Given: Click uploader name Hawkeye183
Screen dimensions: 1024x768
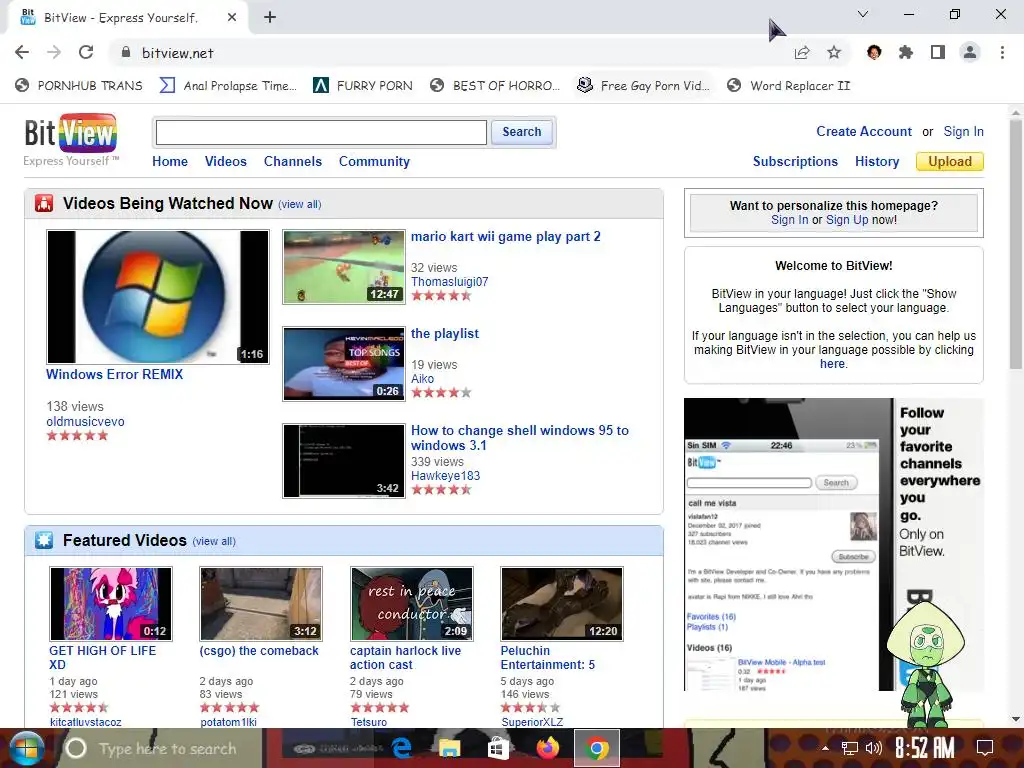Looking at the screenshot, I should coord(445,475).
